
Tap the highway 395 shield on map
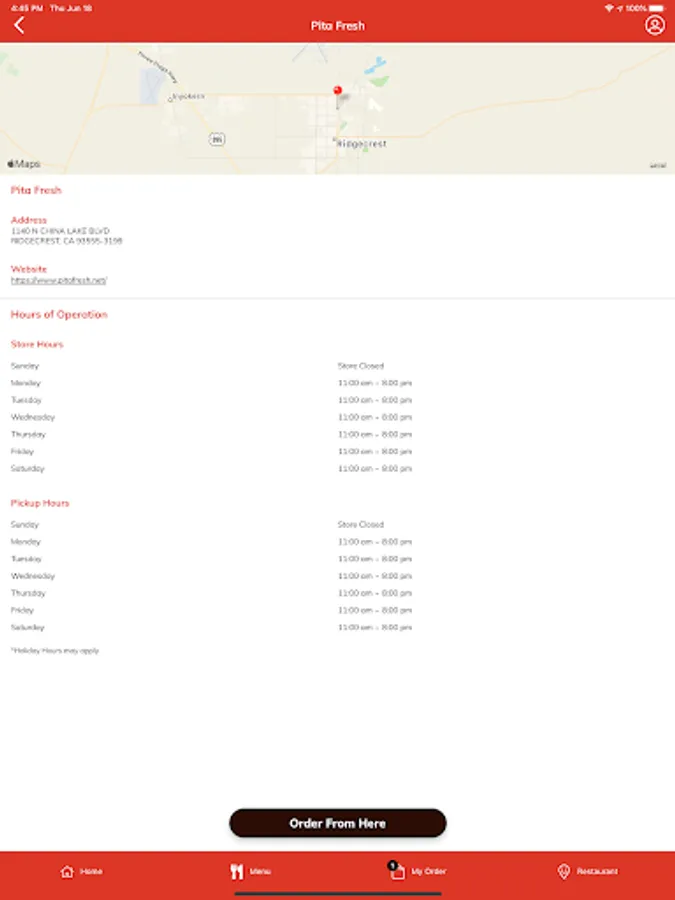(216, 139)
